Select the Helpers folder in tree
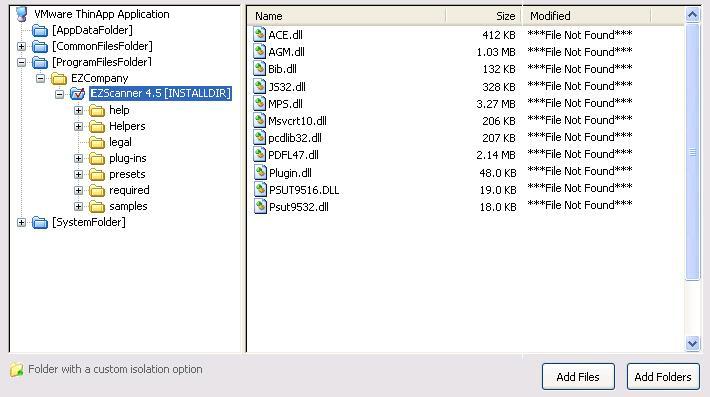Image resolution: width=710 pixels, height=397 pixels. pyautogui.click(x=127, y=126)
